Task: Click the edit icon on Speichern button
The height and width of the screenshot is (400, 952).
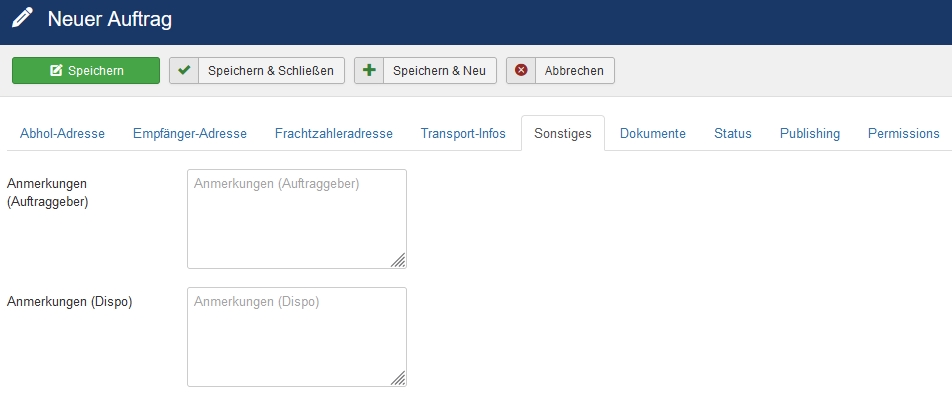Action: [x=56, y=70]
